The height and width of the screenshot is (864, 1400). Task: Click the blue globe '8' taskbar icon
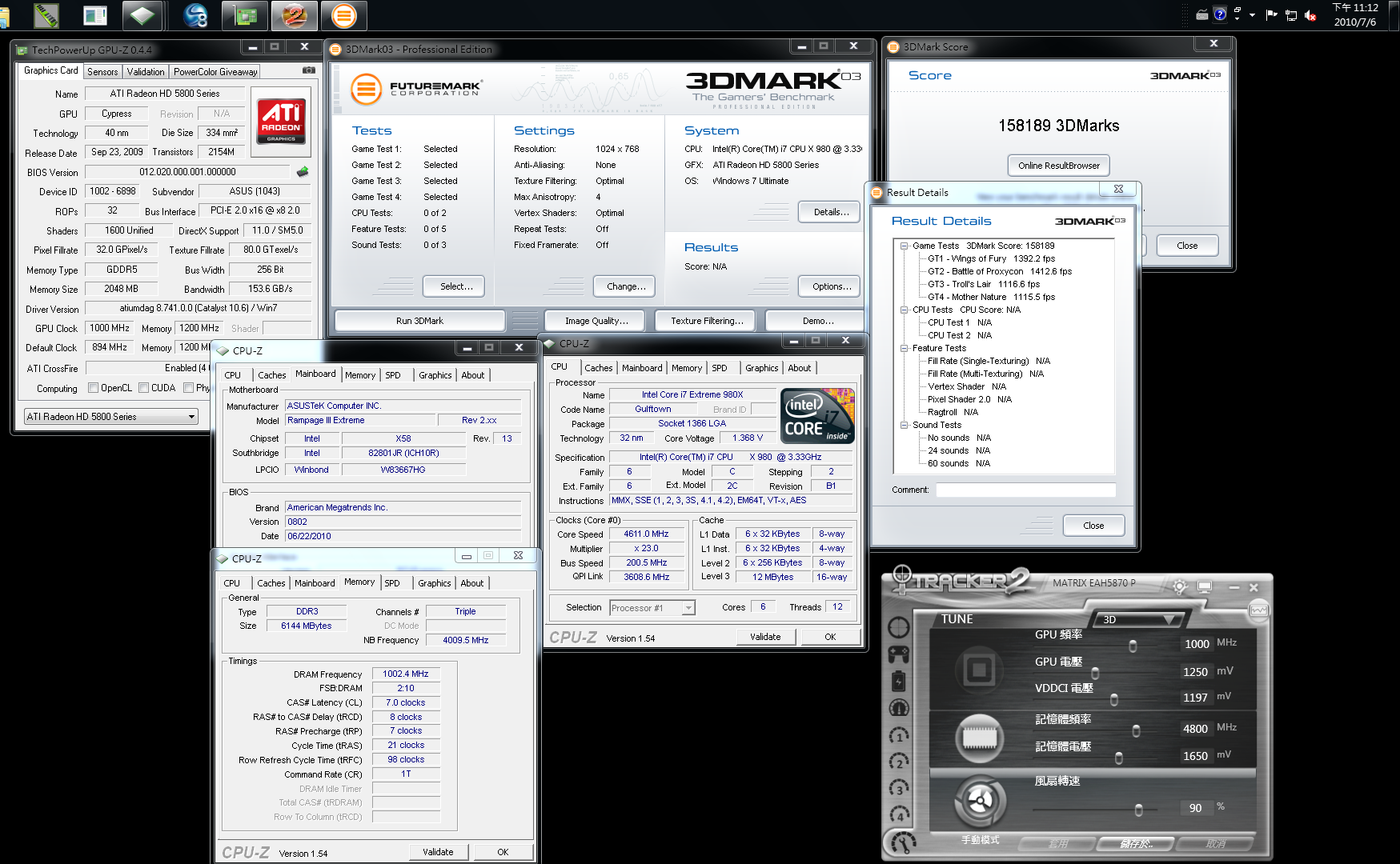pos(195,15)
